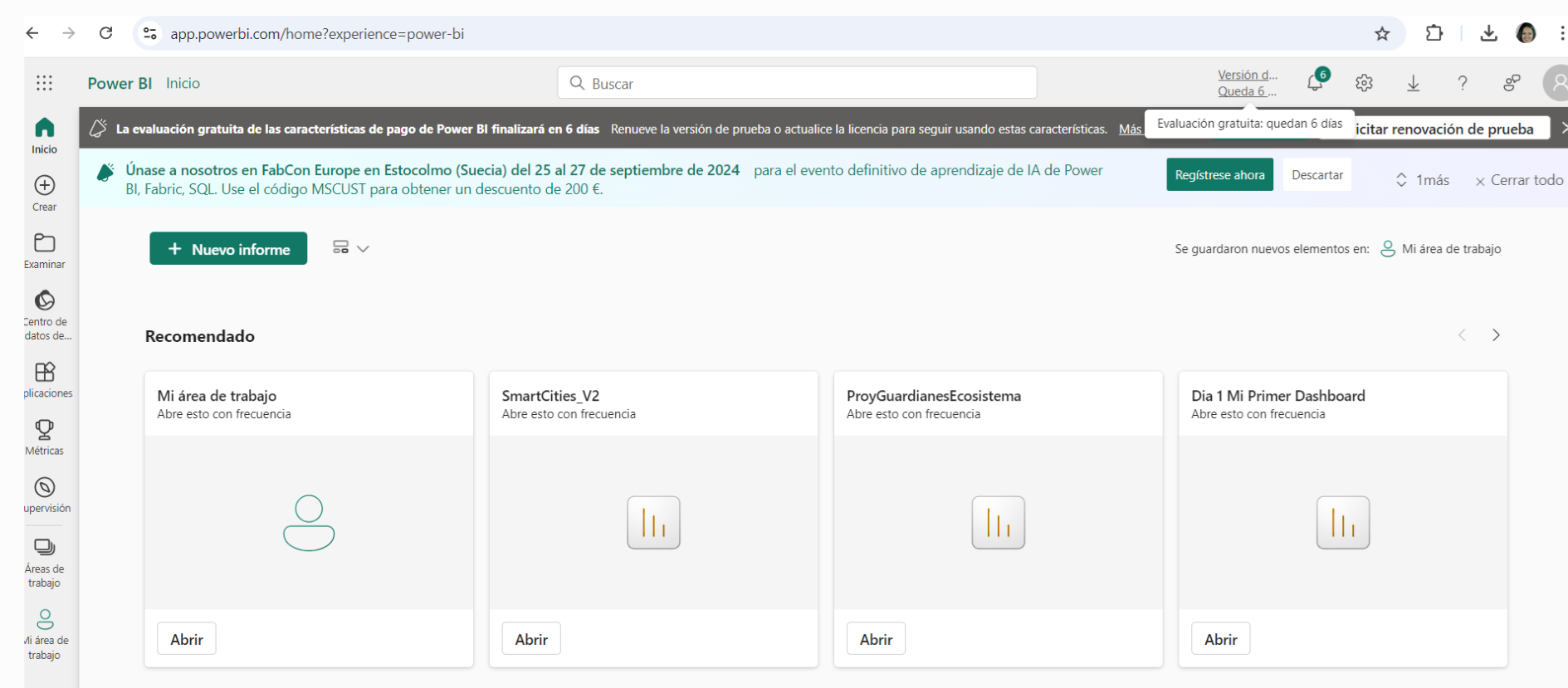Screen dimensions: 1568x688
Task: Click the Más link in trial banner
Action: [x=1130, y=129]
